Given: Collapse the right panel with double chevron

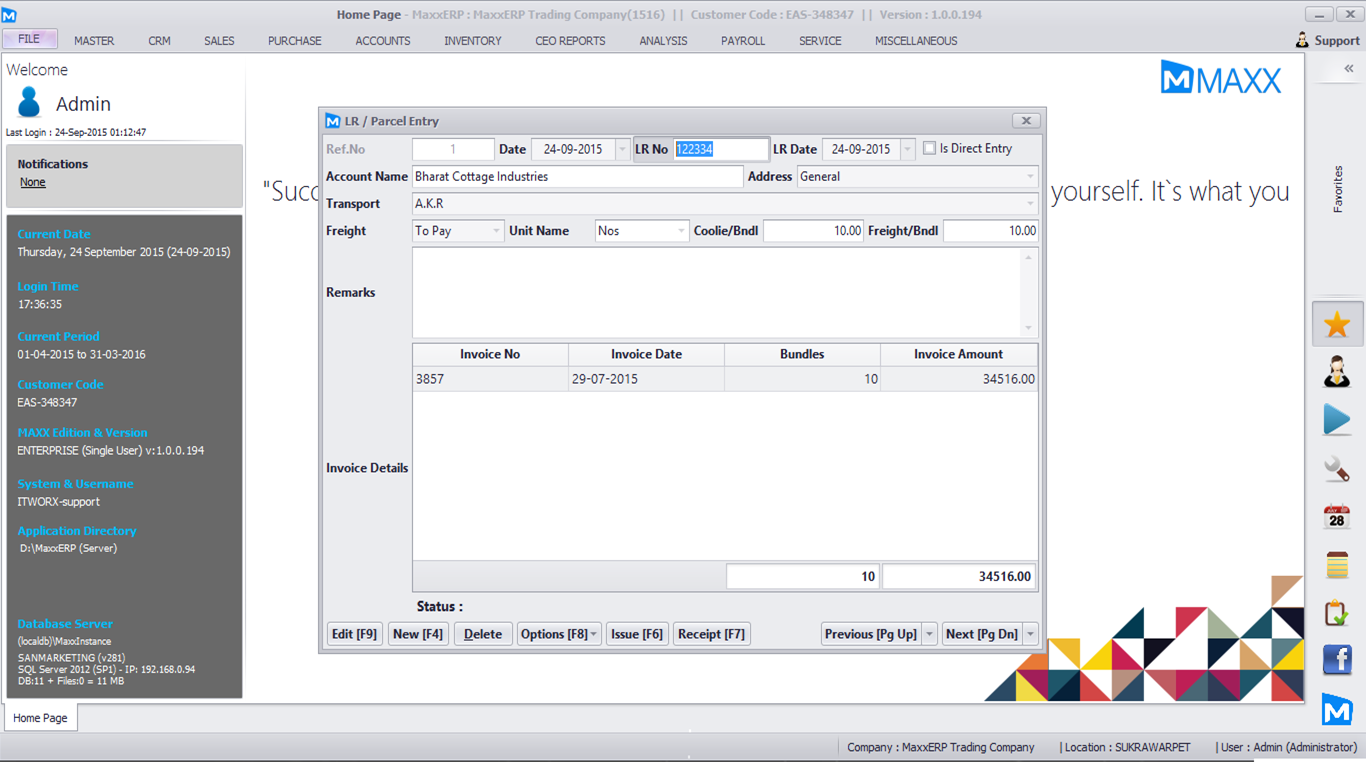Looking at the screenshot, I should pyautogui.click(x=1349, y=69).
